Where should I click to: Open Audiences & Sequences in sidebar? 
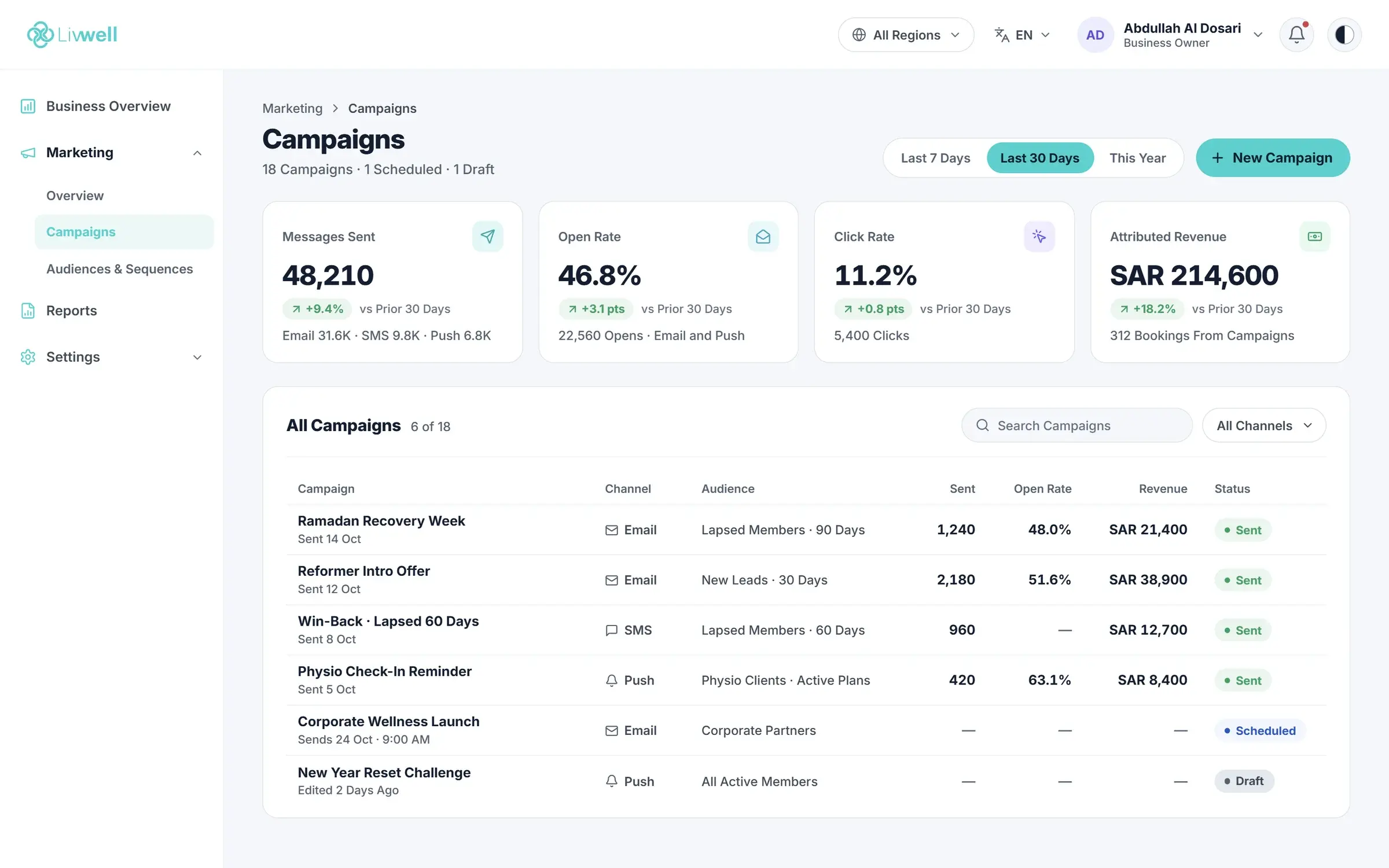[x=119, y=269]
